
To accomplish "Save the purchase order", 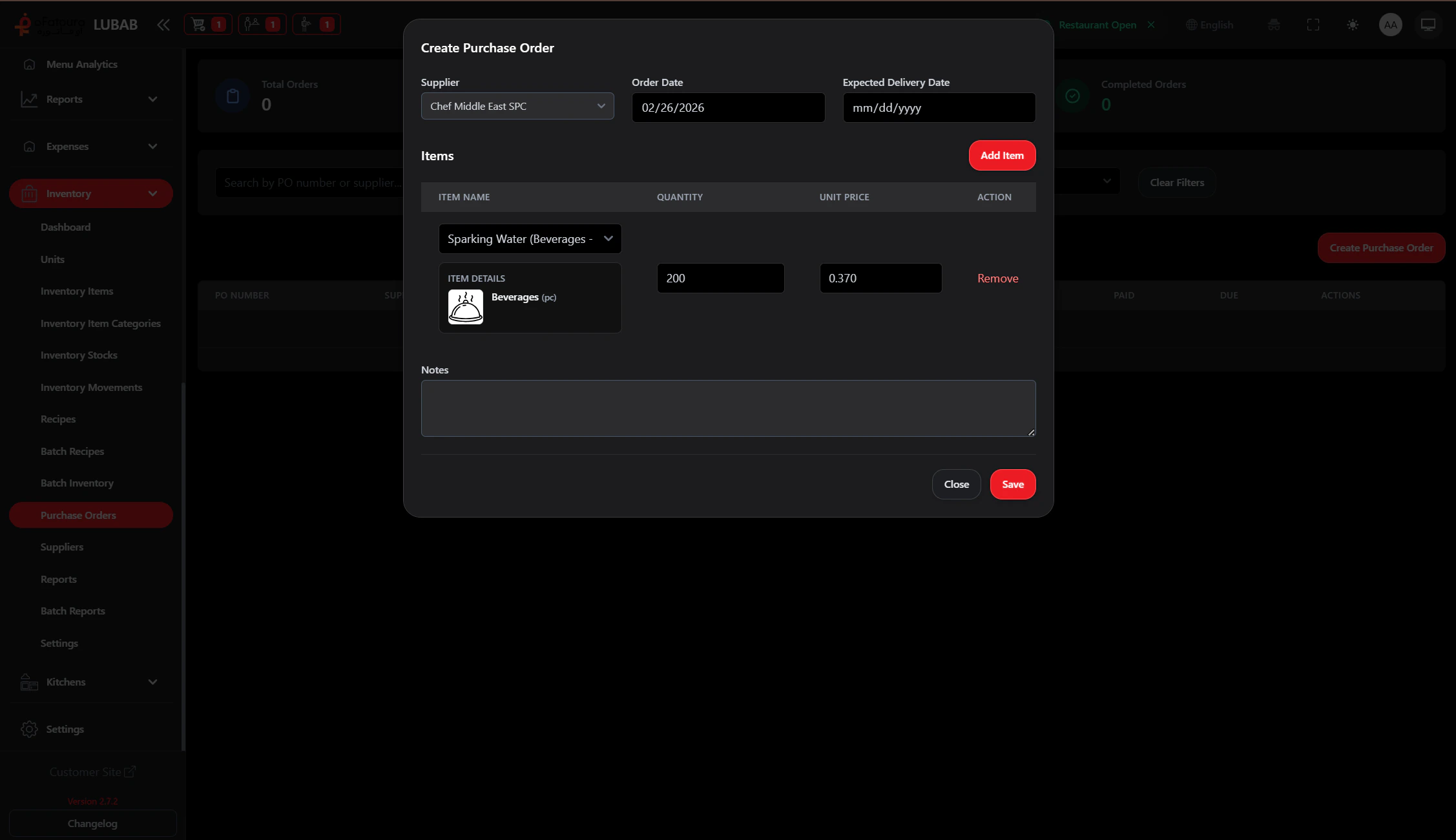I will coord(1012,484).
